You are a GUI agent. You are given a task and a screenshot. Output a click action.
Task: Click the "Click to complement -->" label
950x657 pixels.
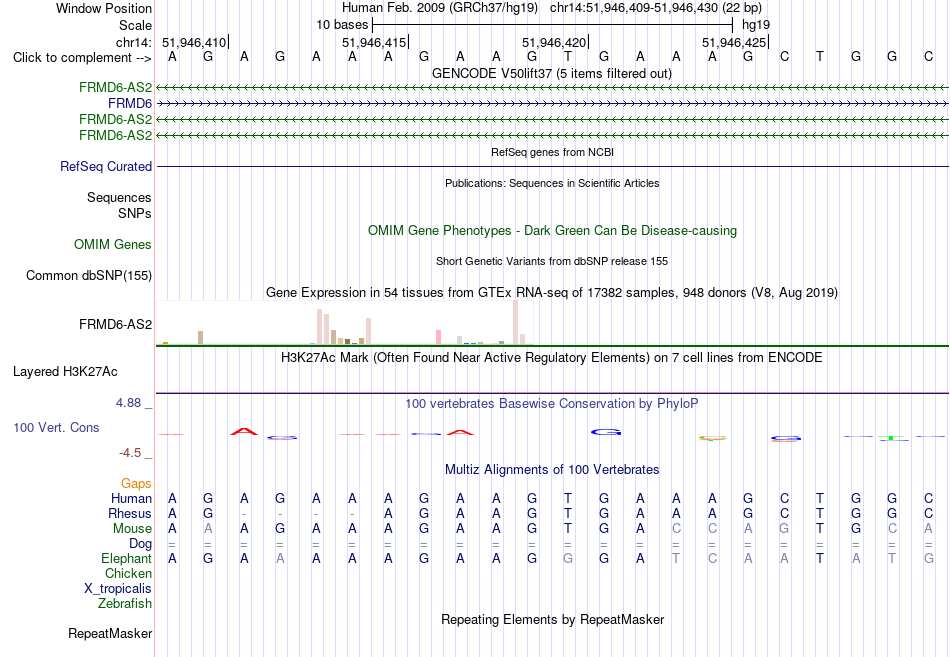82,58
